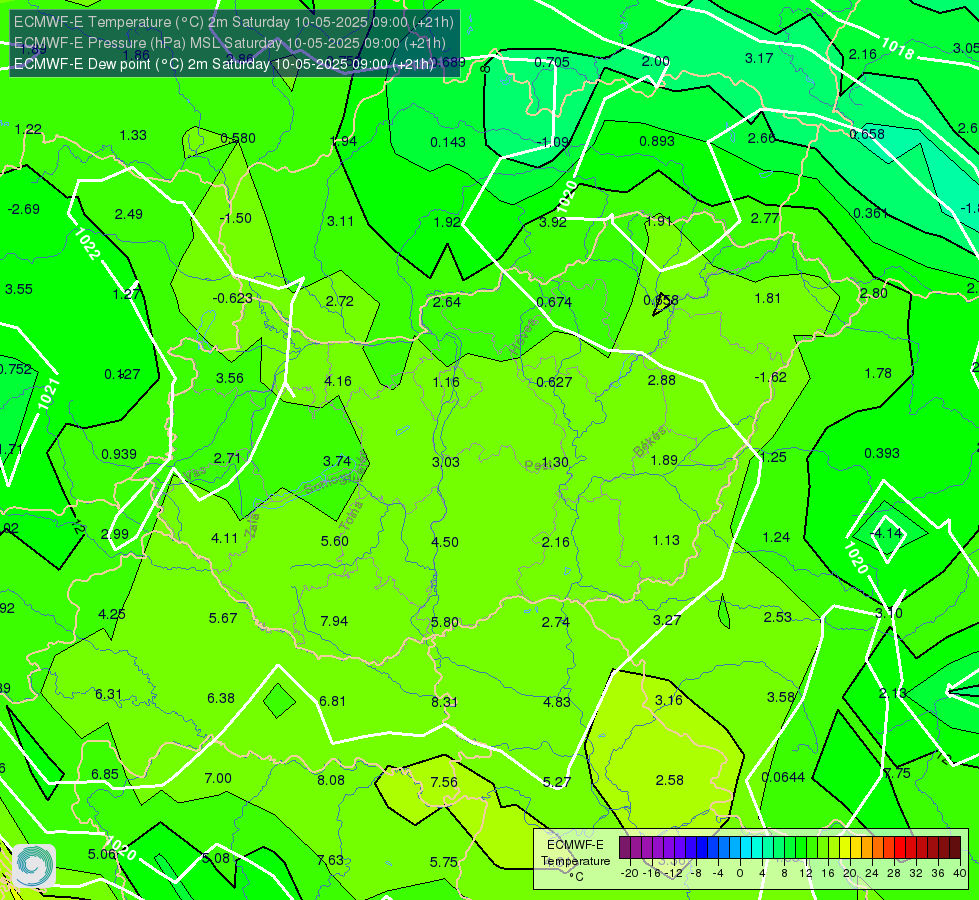Screen dimensions: 979x900
Task: Select the ECMWF-E Pressure MSL legend line
Action: (230, 43)
